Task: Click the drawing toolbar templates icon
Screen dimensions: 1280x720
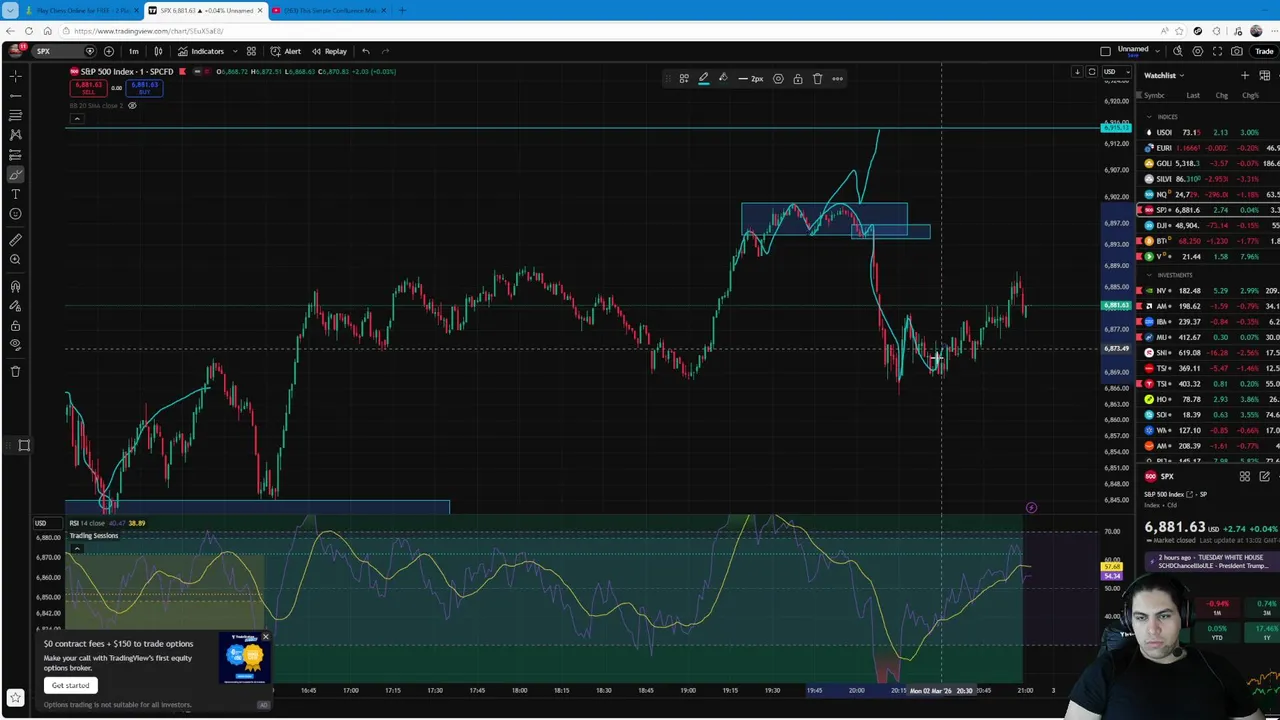Action: click(684, 78)
